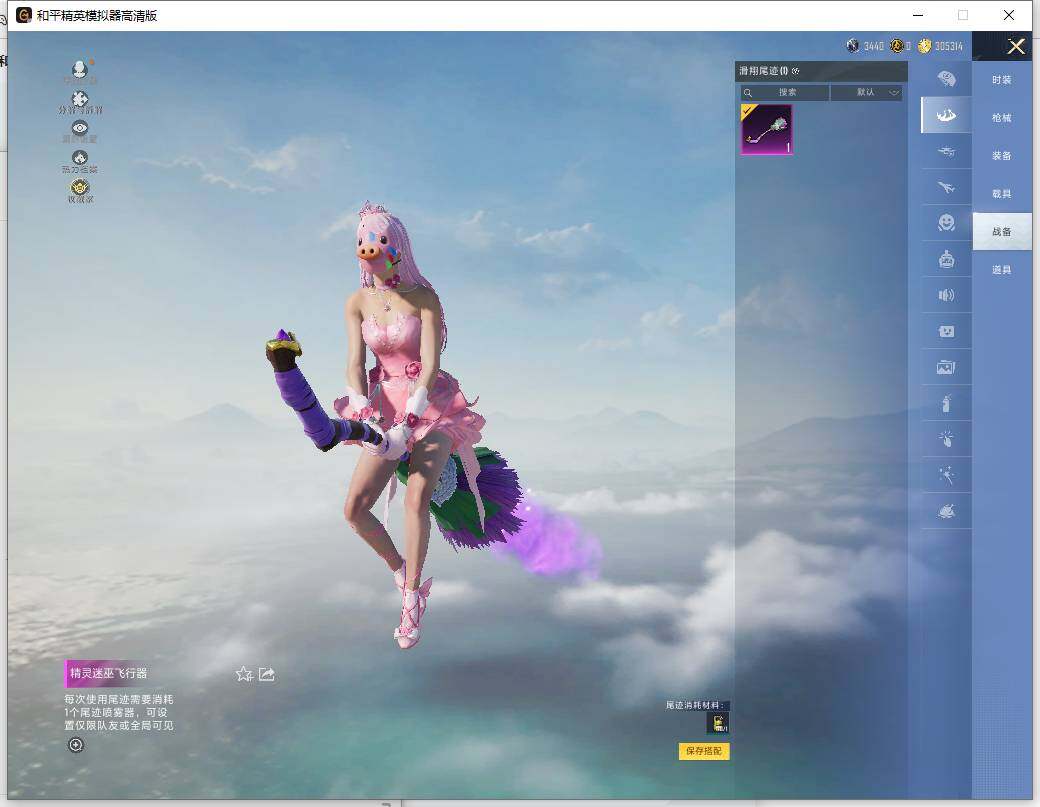
Task: Click the 尾迹消耗材料 label
Action: coord(694,705)
